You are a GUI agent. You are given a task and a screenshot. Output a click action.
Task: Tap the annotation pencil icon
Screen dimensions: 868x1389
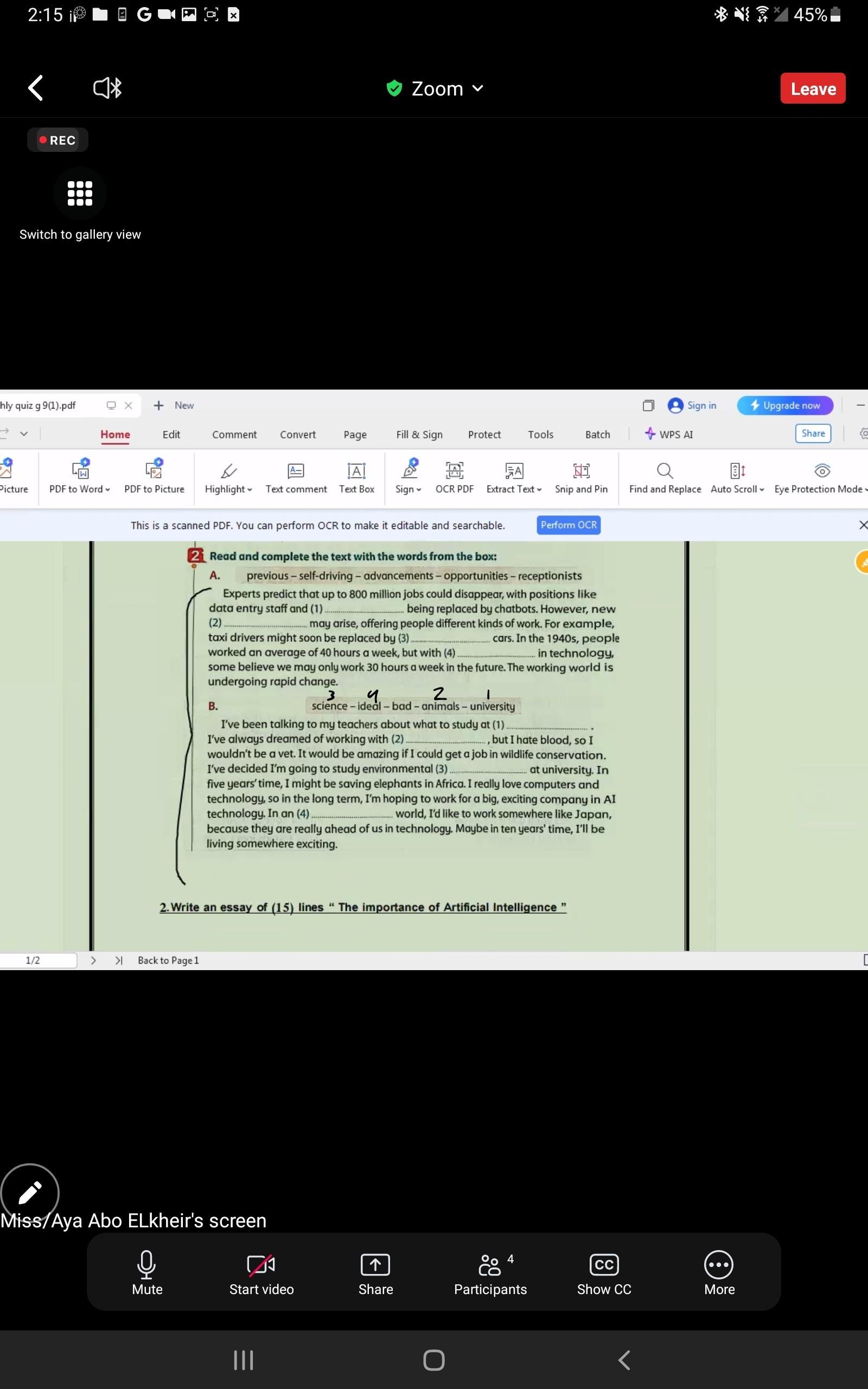tap(30, 1193)
